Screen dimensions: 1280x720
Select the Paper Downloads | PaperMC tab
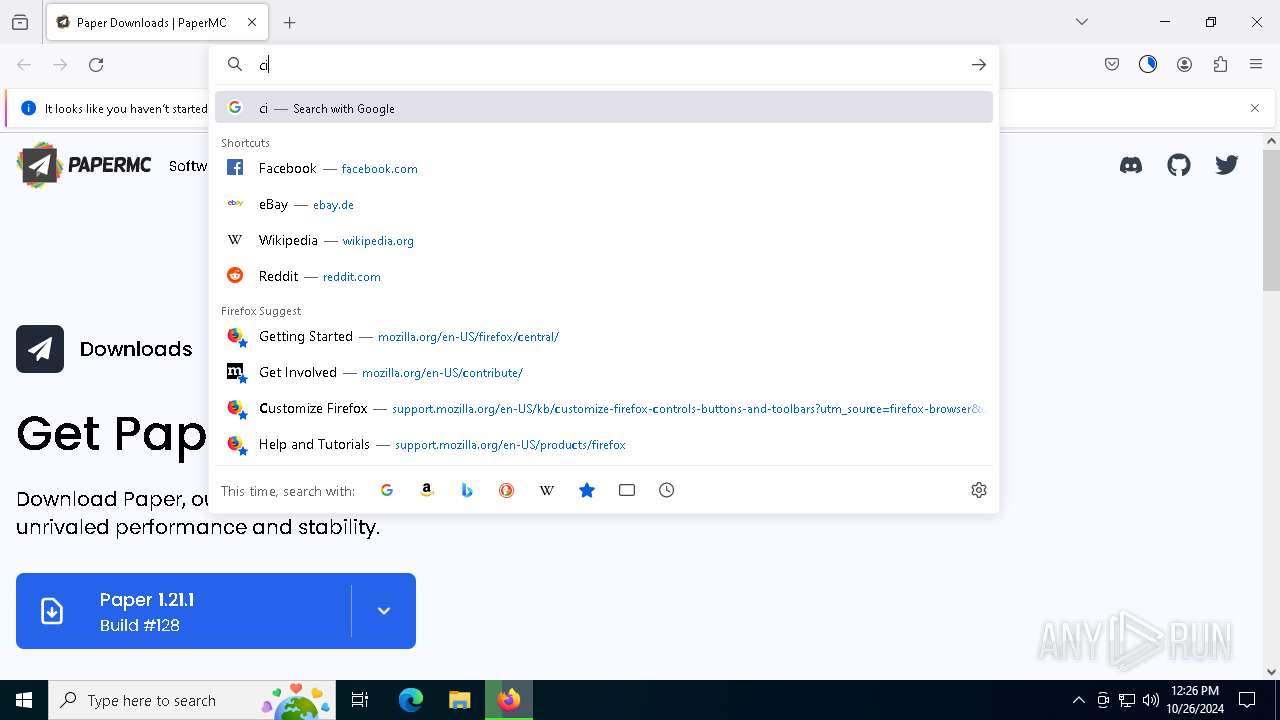click(157, 22)
